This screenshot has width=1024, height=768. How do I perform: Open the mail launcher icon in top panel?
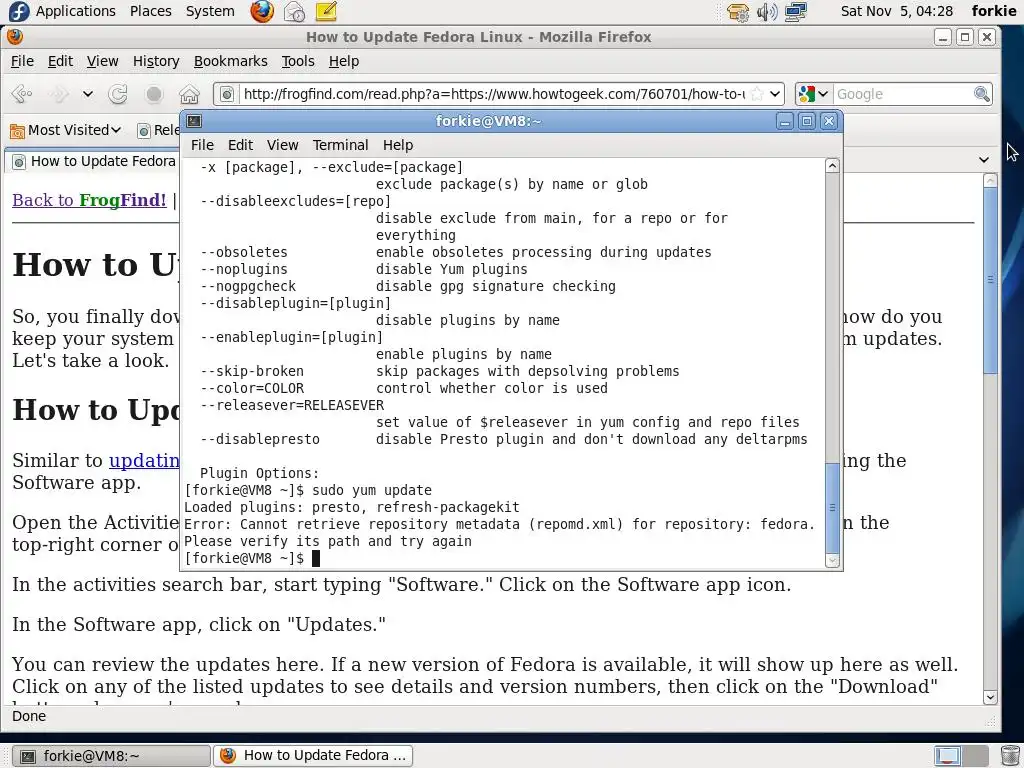(294, 11)
